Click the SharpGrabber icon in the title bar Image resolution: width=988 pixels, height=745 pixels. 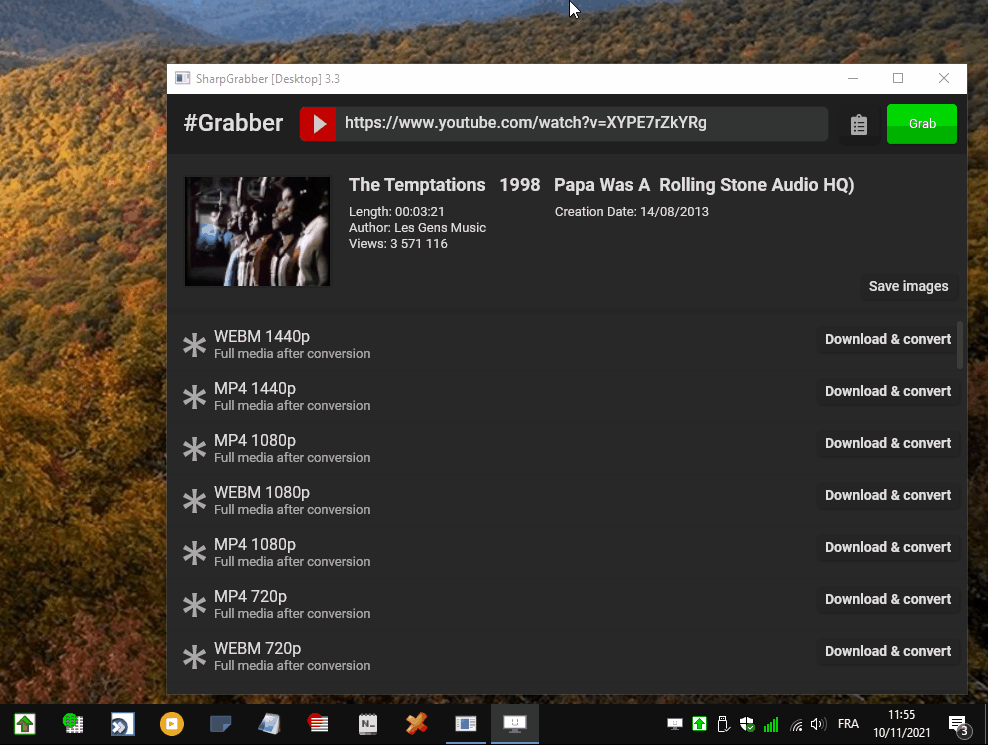[x=183, y=78]
